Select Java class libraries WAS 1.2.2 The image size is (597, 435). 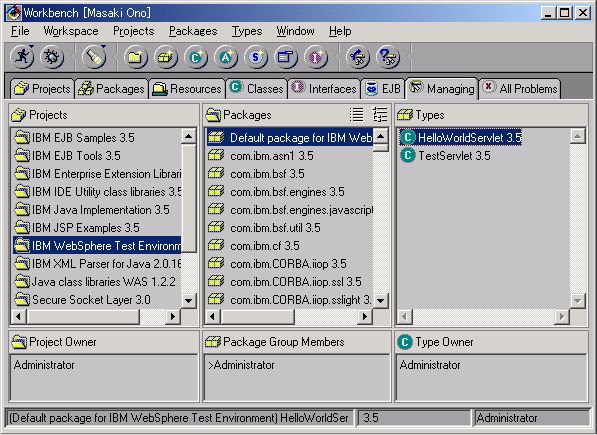tap(97, 282)
